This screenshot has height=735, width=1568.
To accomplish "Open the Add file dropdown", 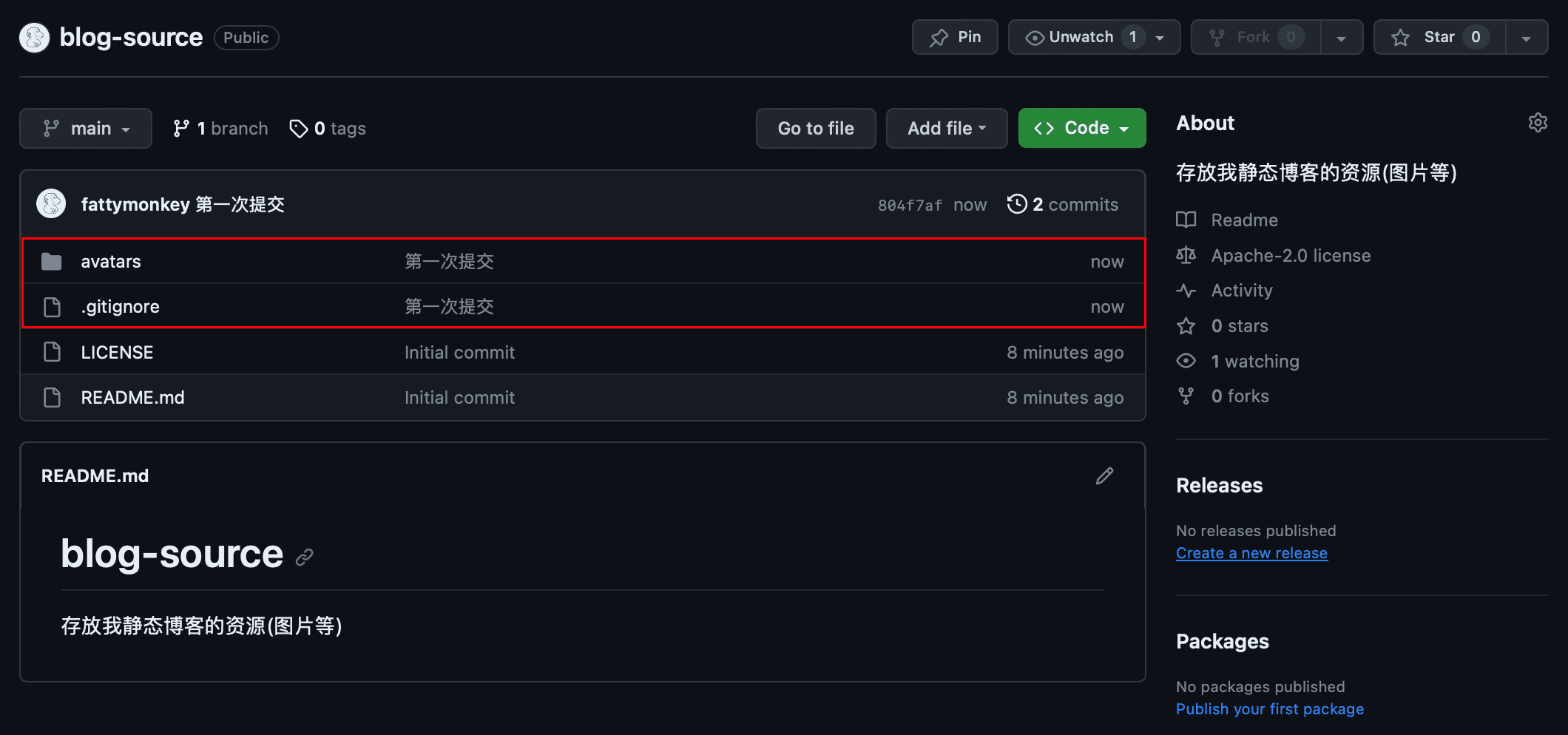I will click(x=947, y=129).
